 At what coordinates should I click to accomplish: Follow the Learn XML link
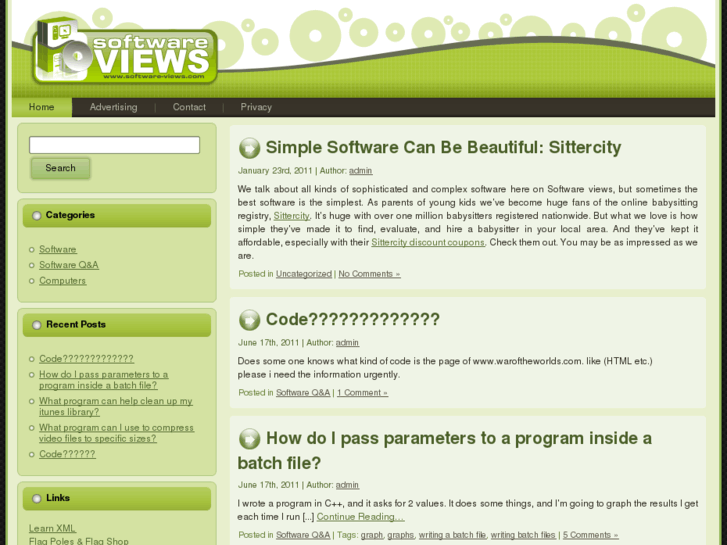tap(52, 528)
